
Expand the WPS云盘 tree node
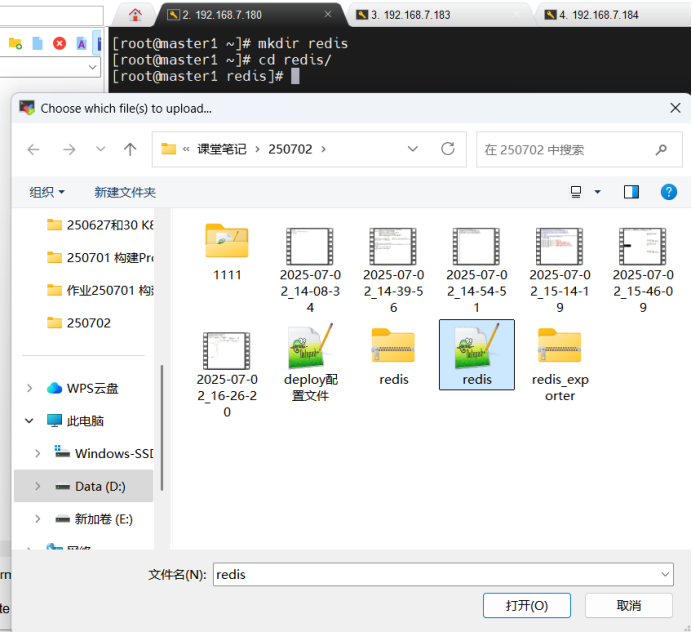pyautogui.click(x=30, y=388)
